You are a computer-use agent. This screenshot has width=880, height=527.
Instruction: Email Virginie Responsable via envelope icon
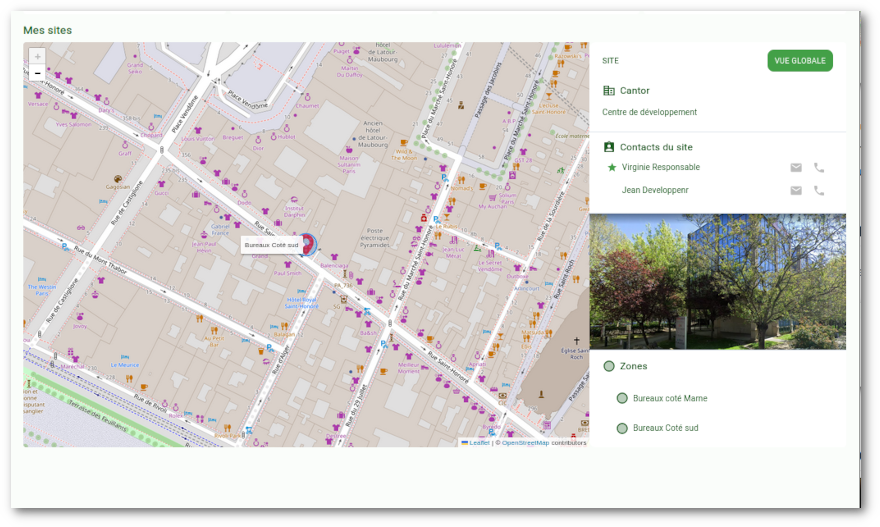(x=796, y=168)
